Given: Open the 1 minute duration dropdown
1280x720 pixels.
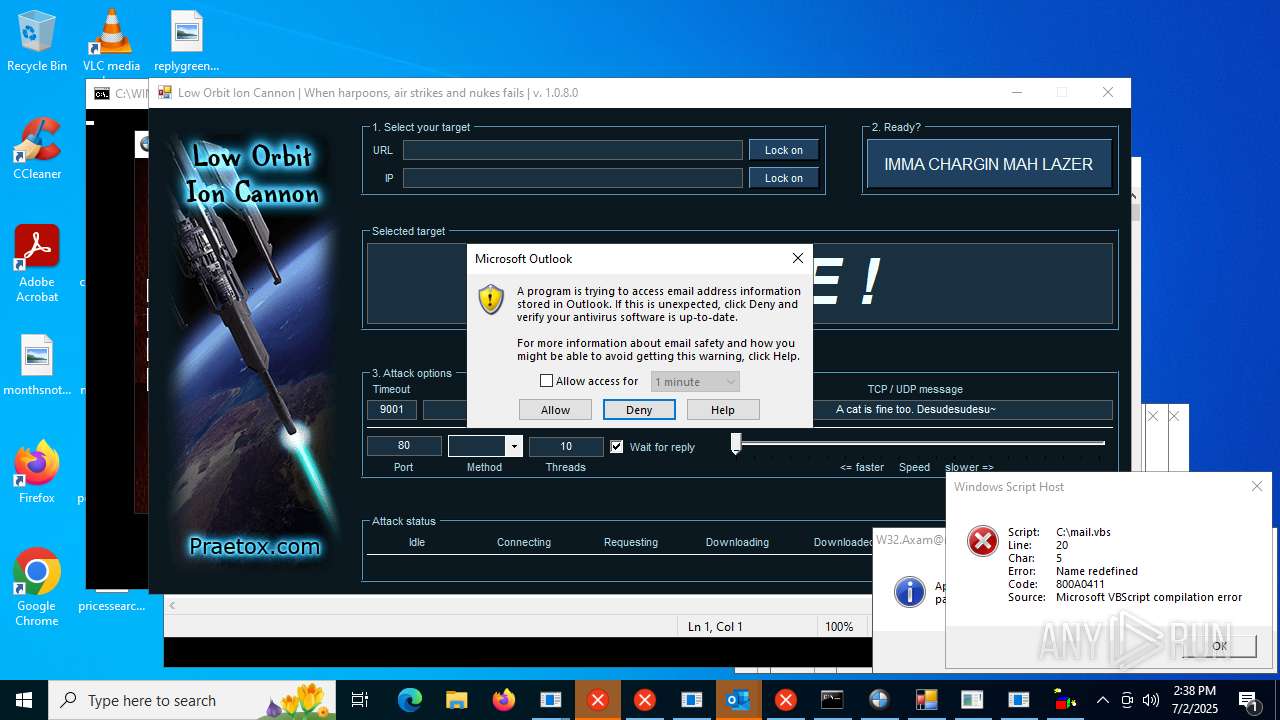Looking at the screenshot, I should click(x=695, y=382).
